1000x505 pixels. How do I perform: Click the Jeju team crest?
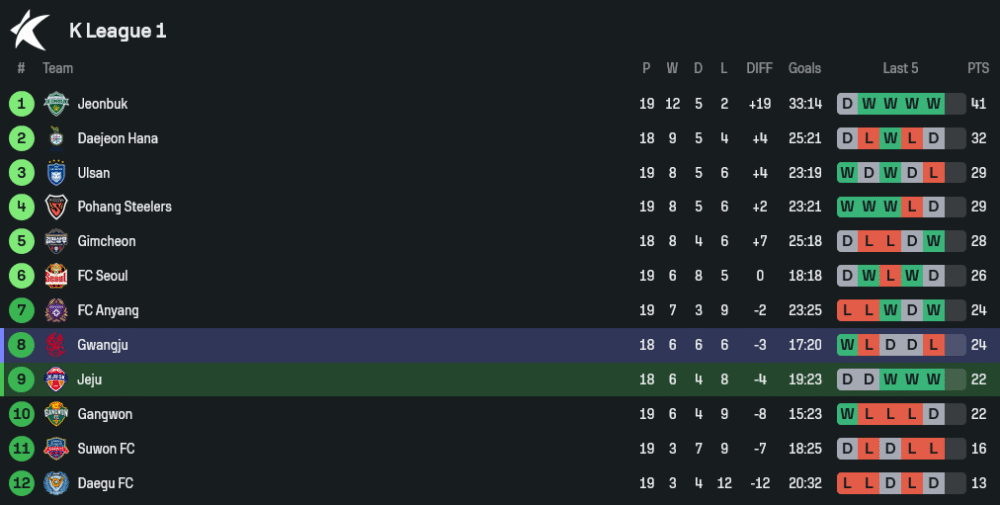click(x=55, y=380)
